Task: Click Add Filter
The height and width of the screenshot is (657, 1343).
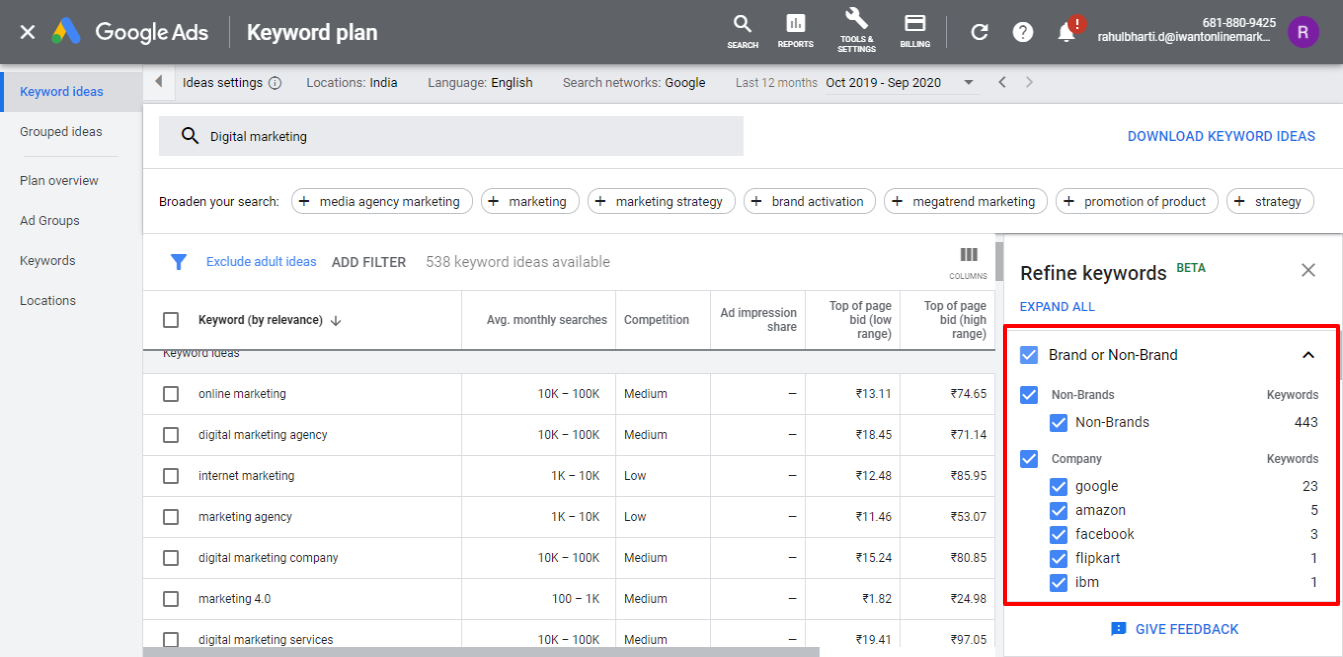Action: (x=369, y=262)
